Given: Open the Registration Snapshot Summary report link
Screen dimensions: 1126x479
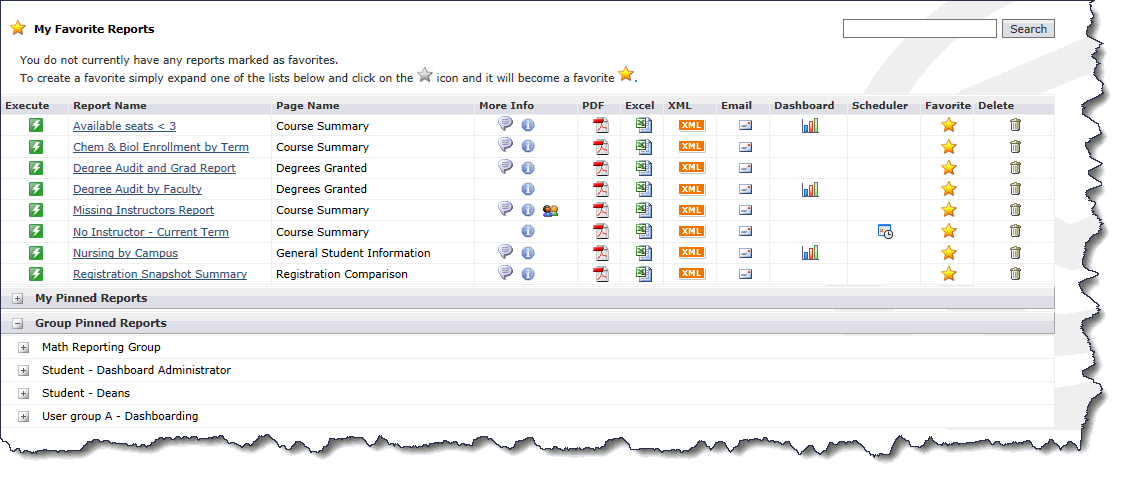Looking at the screenshot, I should pos(160,274).
